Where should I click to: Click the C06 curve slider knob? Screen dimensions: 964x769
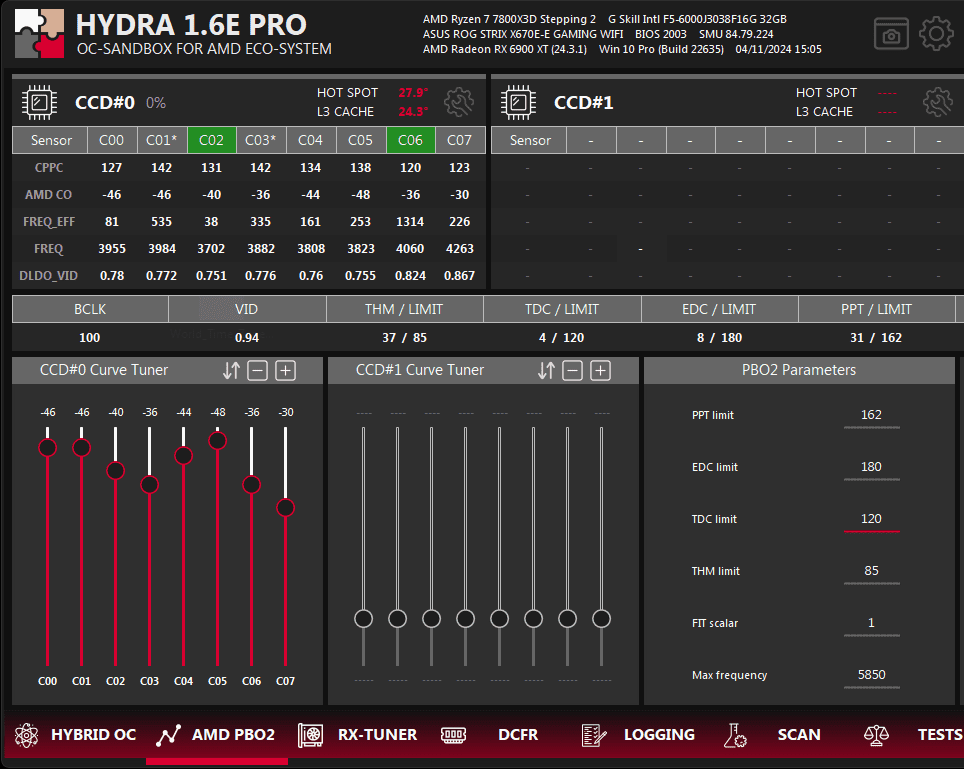251,485
